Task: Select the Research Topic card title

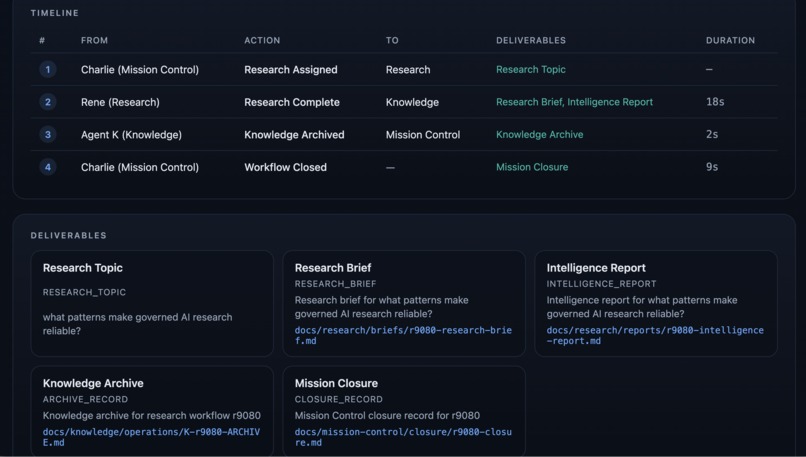Action: [83, 268]
